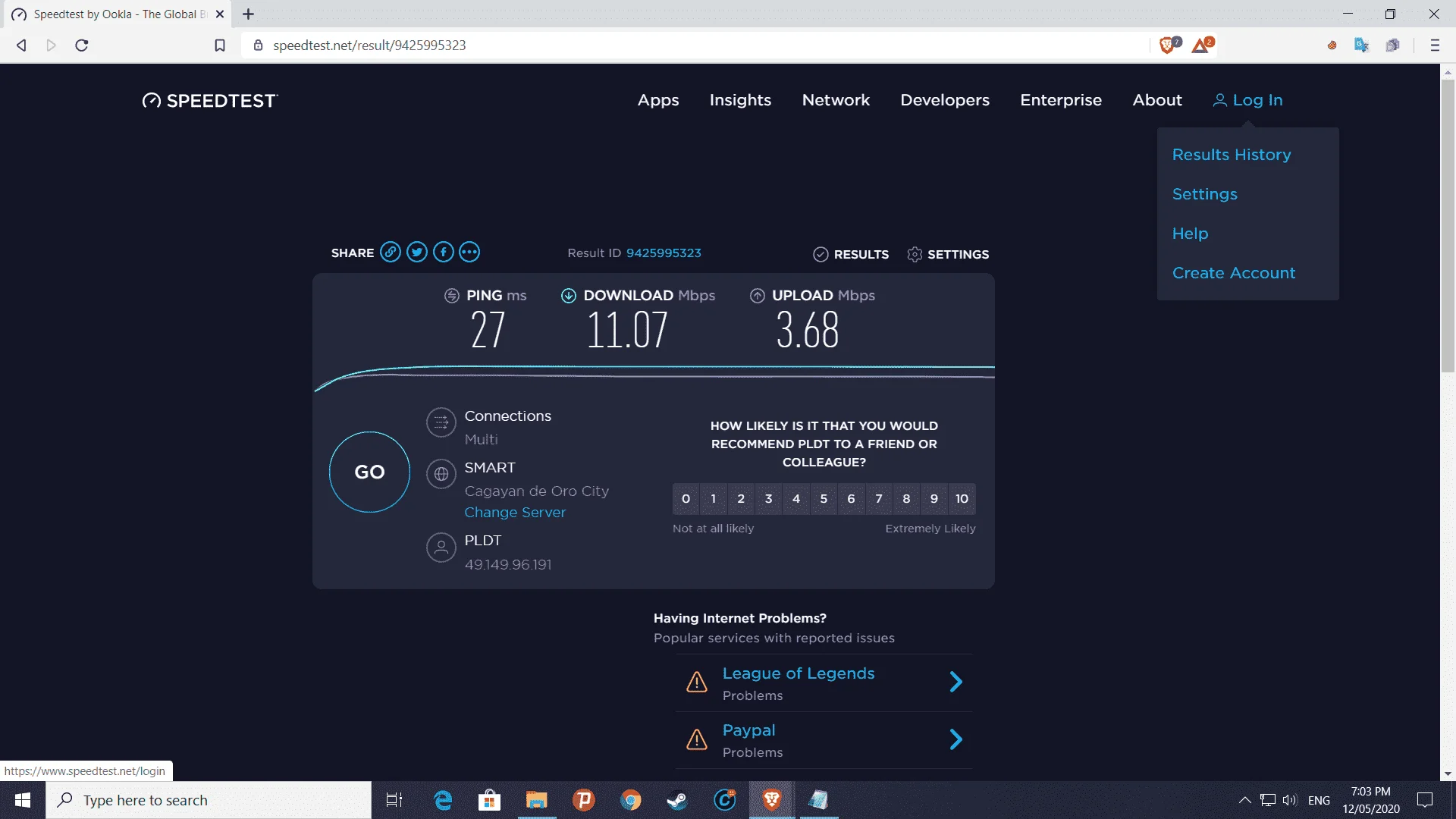Rate PLDT 8 on the recommendation scale
Viewport: 1456px width, 819px height.
coord(906,499)
